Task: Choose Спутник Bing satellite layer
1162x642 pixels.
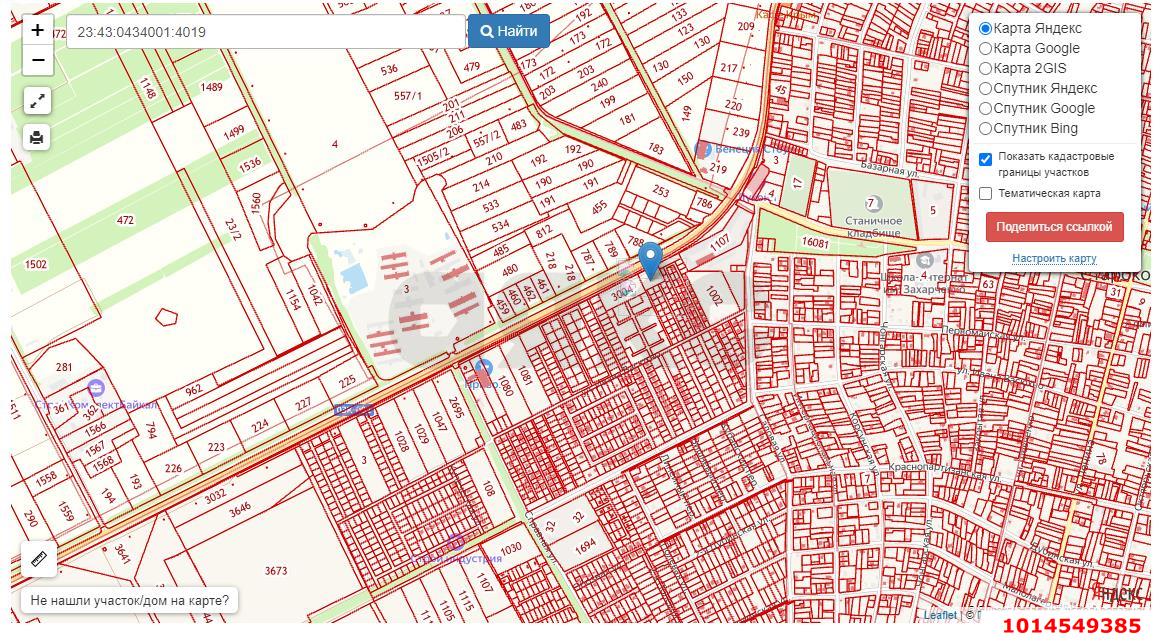Action: click(x=986, y=129)
